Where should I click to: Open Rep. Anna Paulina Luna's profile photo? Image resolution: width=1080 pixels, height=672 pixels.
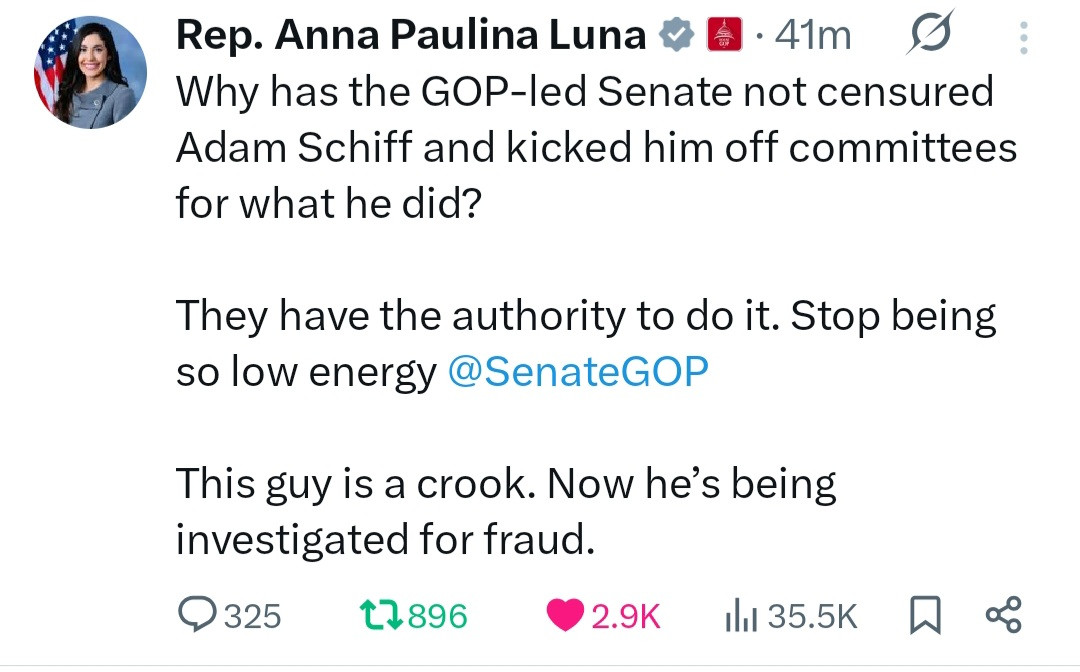click(x=91, y=74)
